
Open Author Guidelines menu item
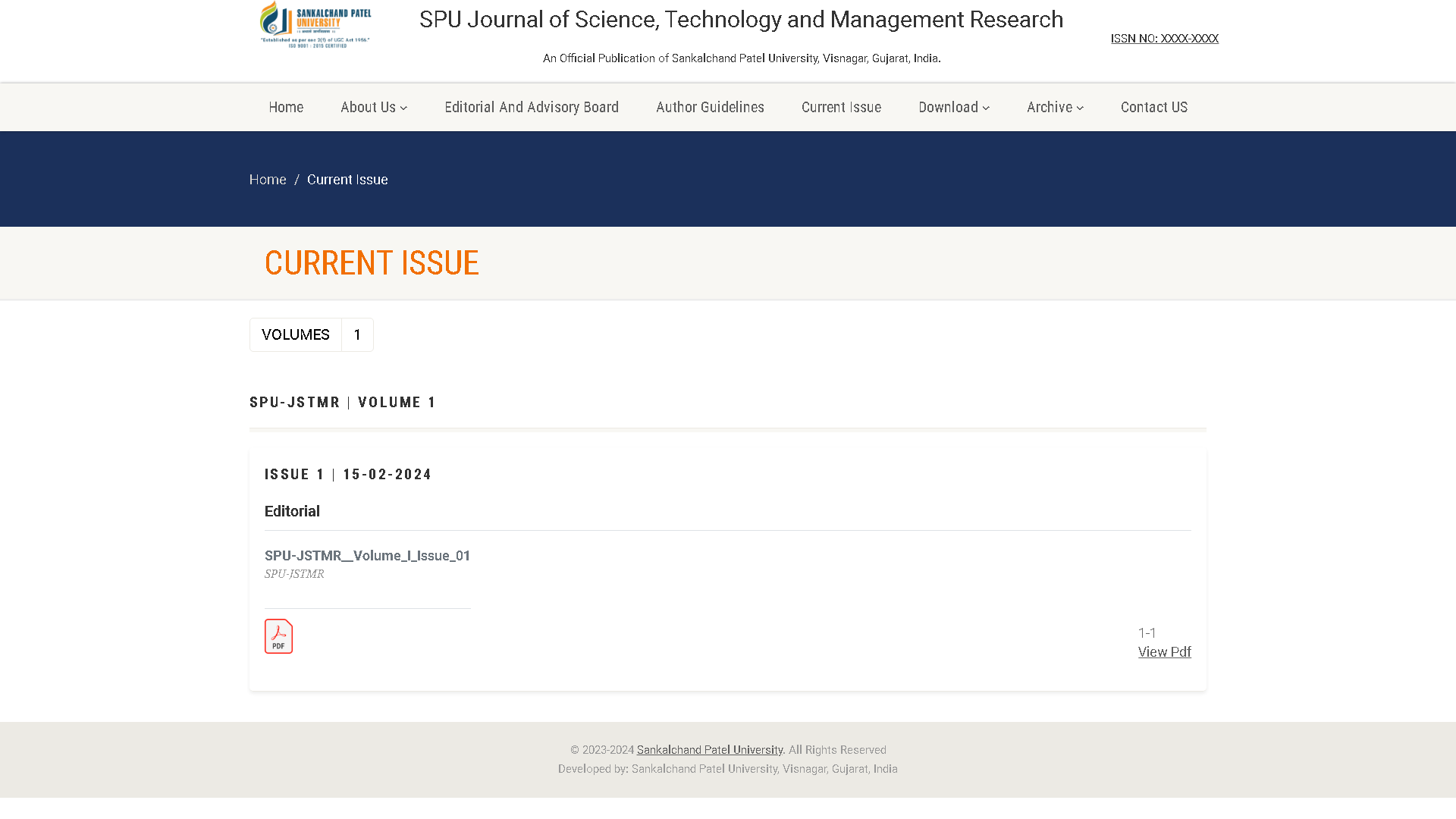[710, 107]
